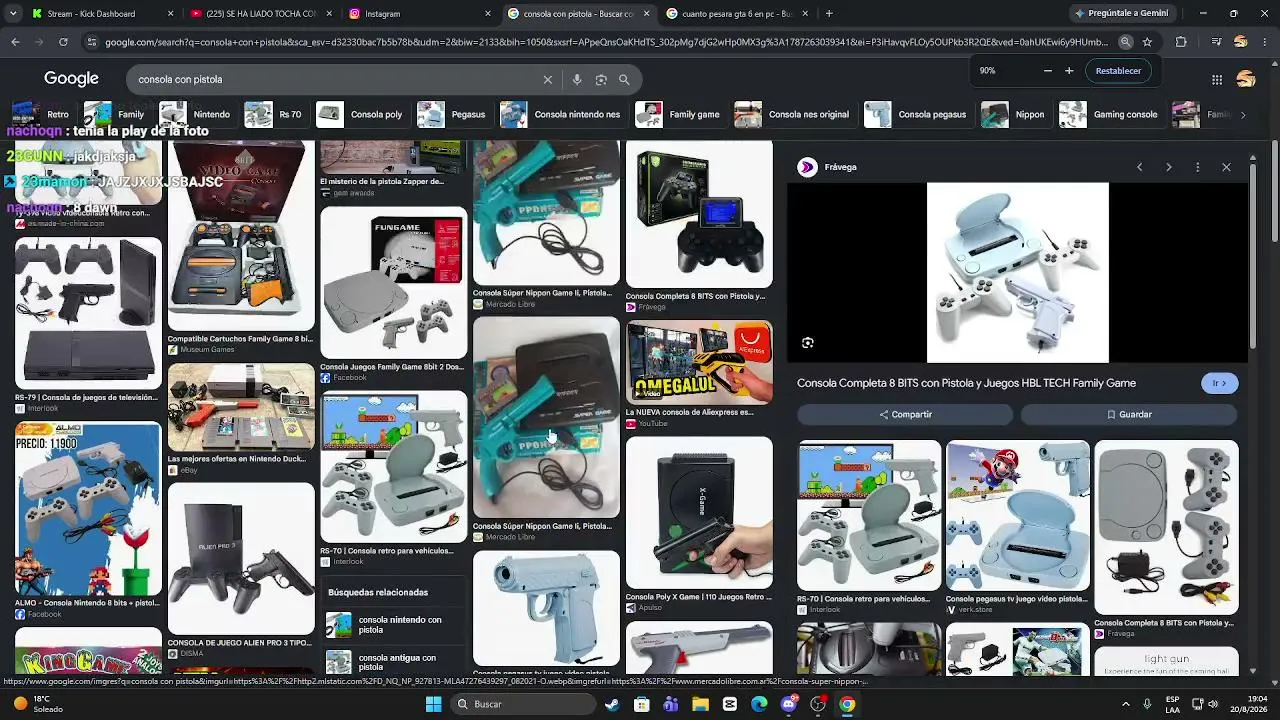Viewport: 1280px width, 720px height.
Task: Reset zoom with Restablecer button
Action: [1118, 71]
